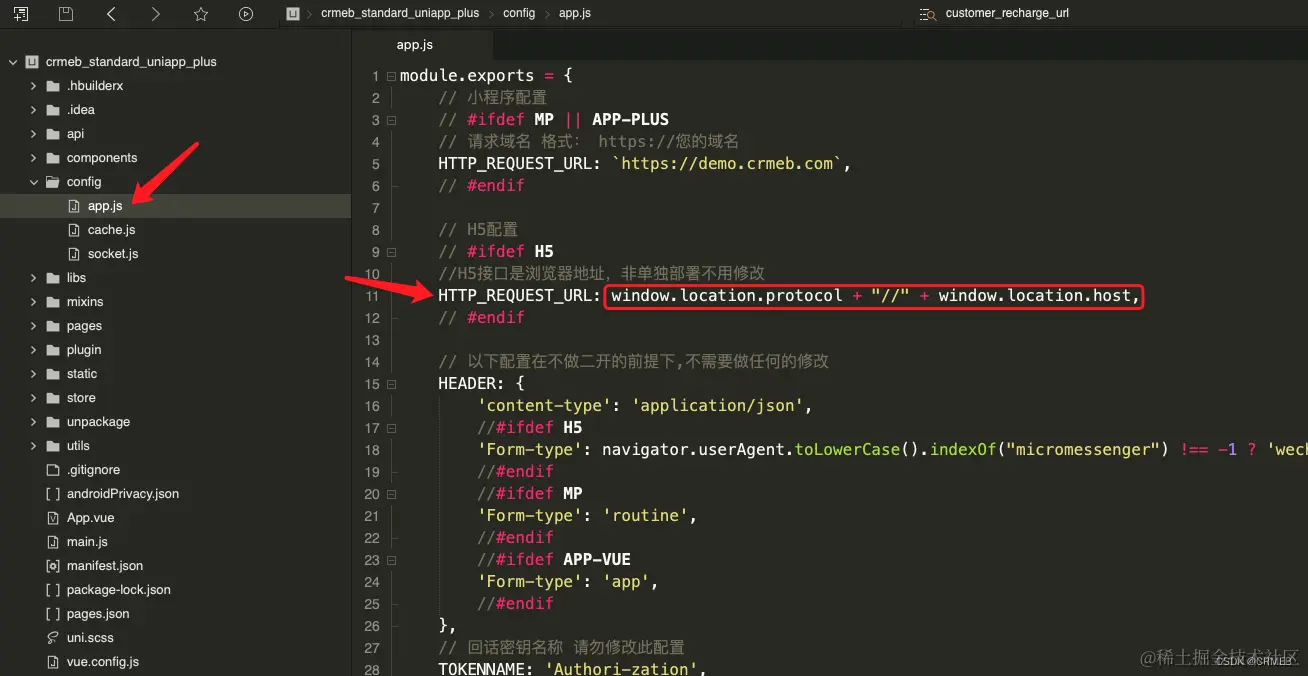Expand the api folder chevron
The image size is (1308, 676).
[x=34, y=134]
